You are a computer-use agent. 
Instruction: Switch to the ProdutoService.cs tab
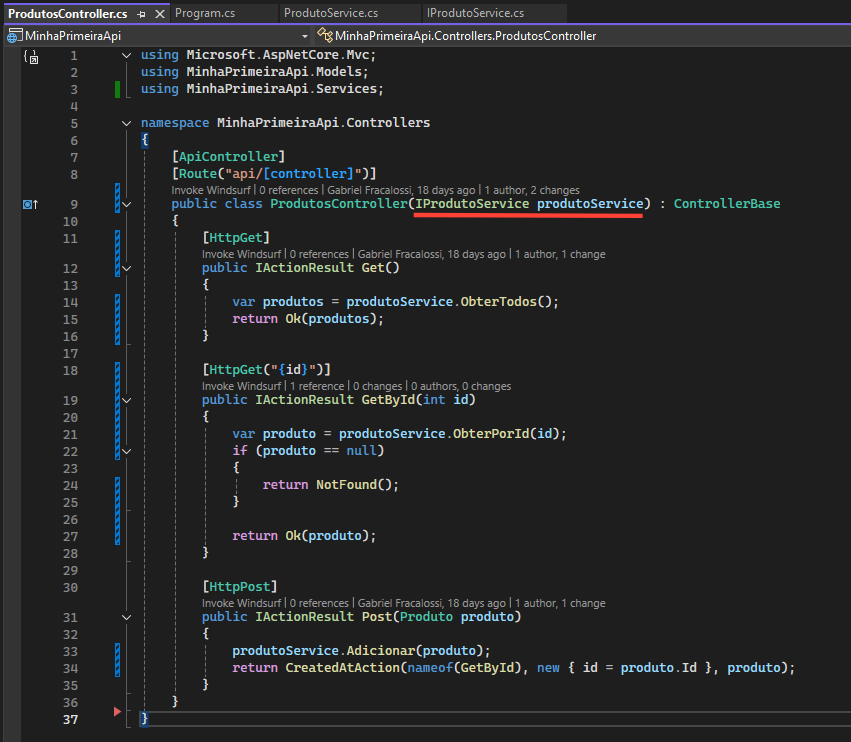point(330,14)
